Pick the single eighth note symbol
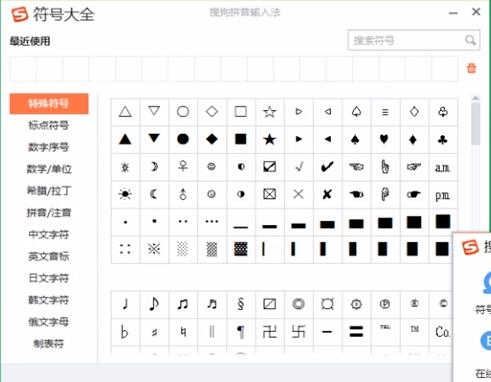491x382 pixels. coord(154,304)
